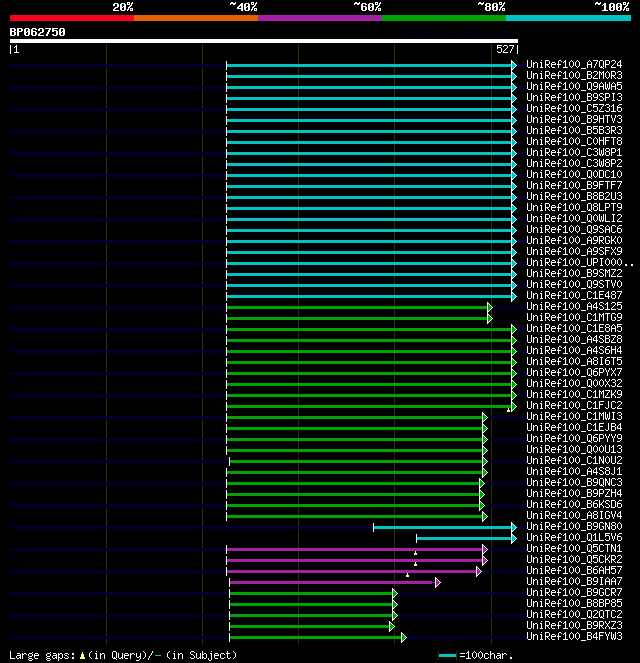Viewport: 640px width, 663px height.
Task: Click the BP062750 query name
Action: (x=37, y=33)
